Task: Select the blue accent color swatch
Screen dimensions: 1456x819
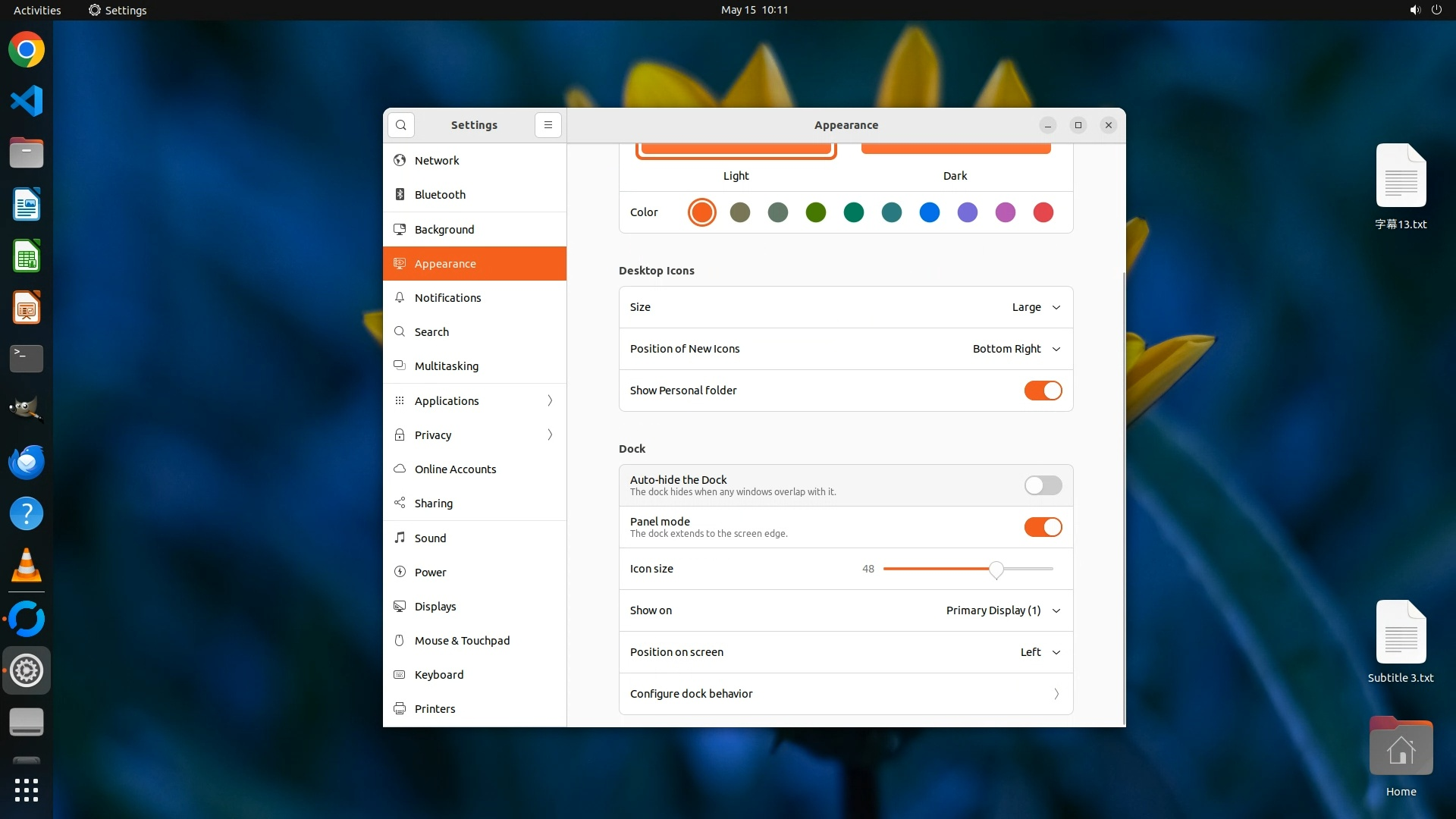Action: (x=929, y=212)
